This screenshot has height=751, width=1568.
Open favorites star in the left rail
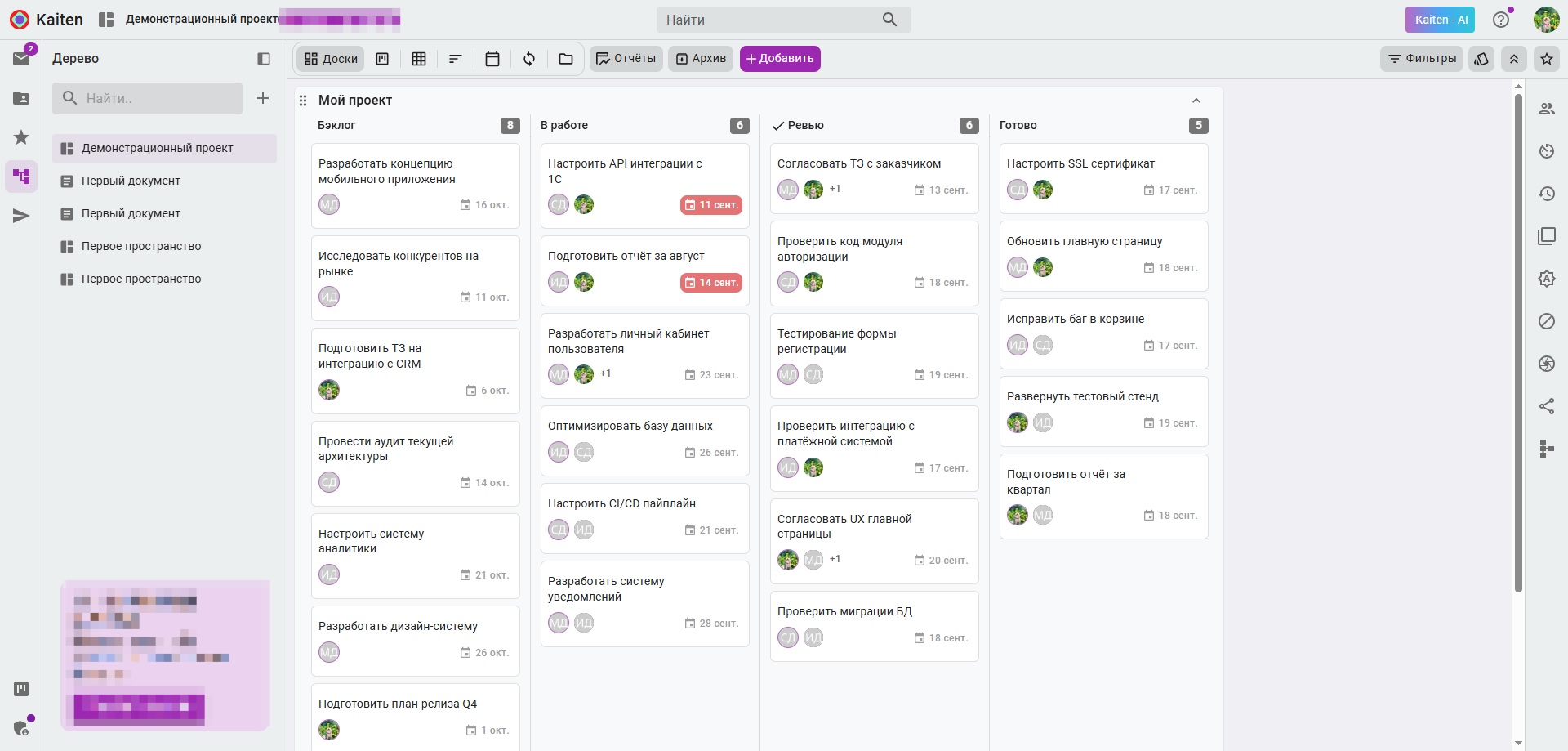(21, 137)
